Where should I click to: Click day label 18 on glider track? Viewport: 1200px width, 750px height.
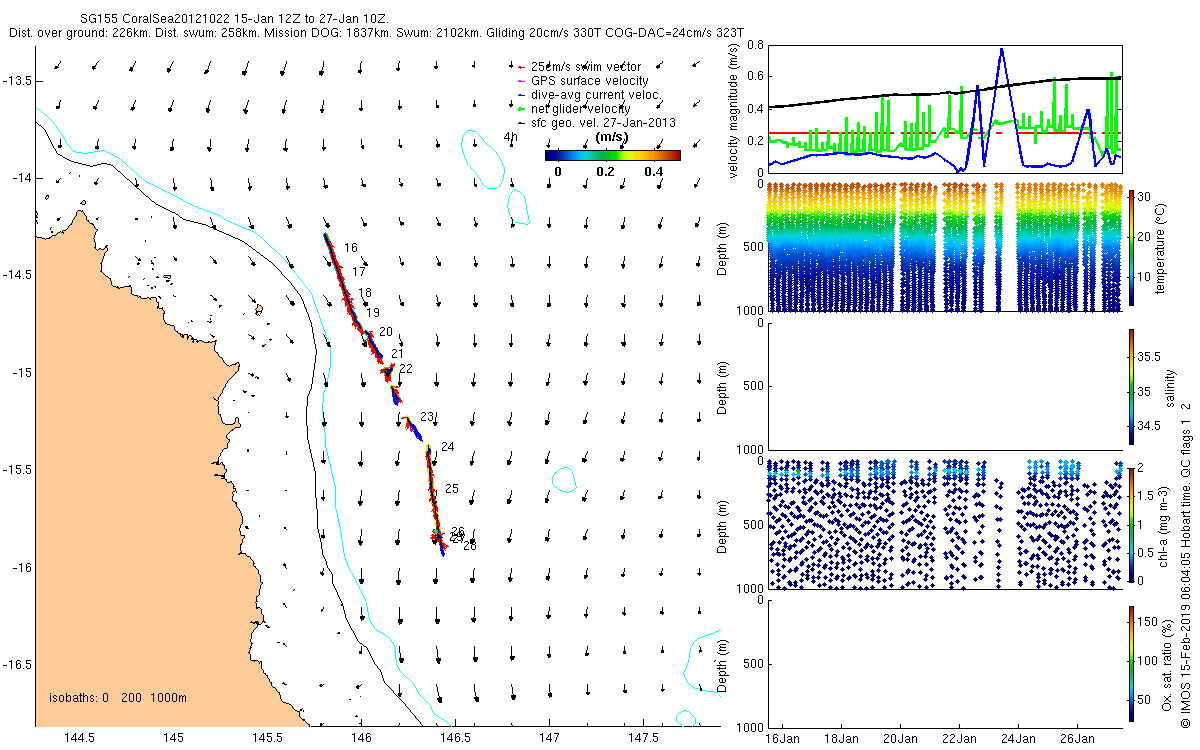(365, 293)
